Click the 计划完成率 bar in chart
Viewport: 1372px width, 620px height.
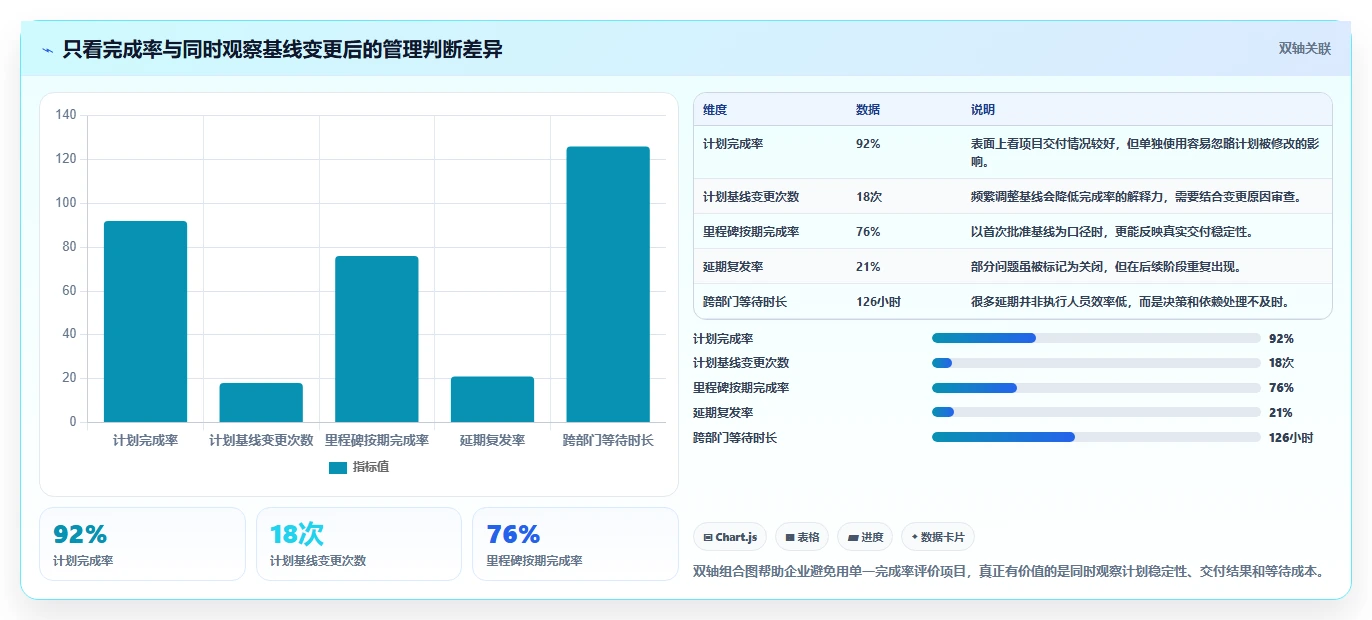(x=145, y=321)
